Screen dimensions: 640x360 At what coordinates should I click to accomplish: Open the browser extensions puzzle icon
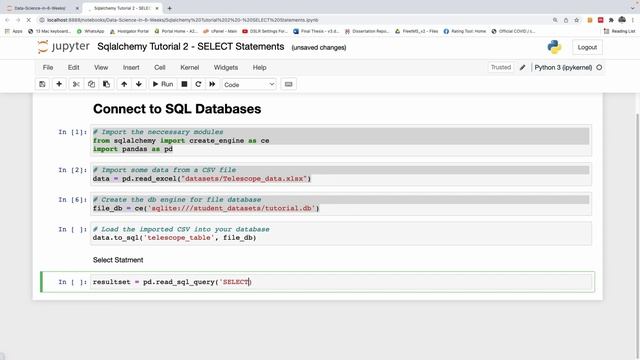click(611, 20)
